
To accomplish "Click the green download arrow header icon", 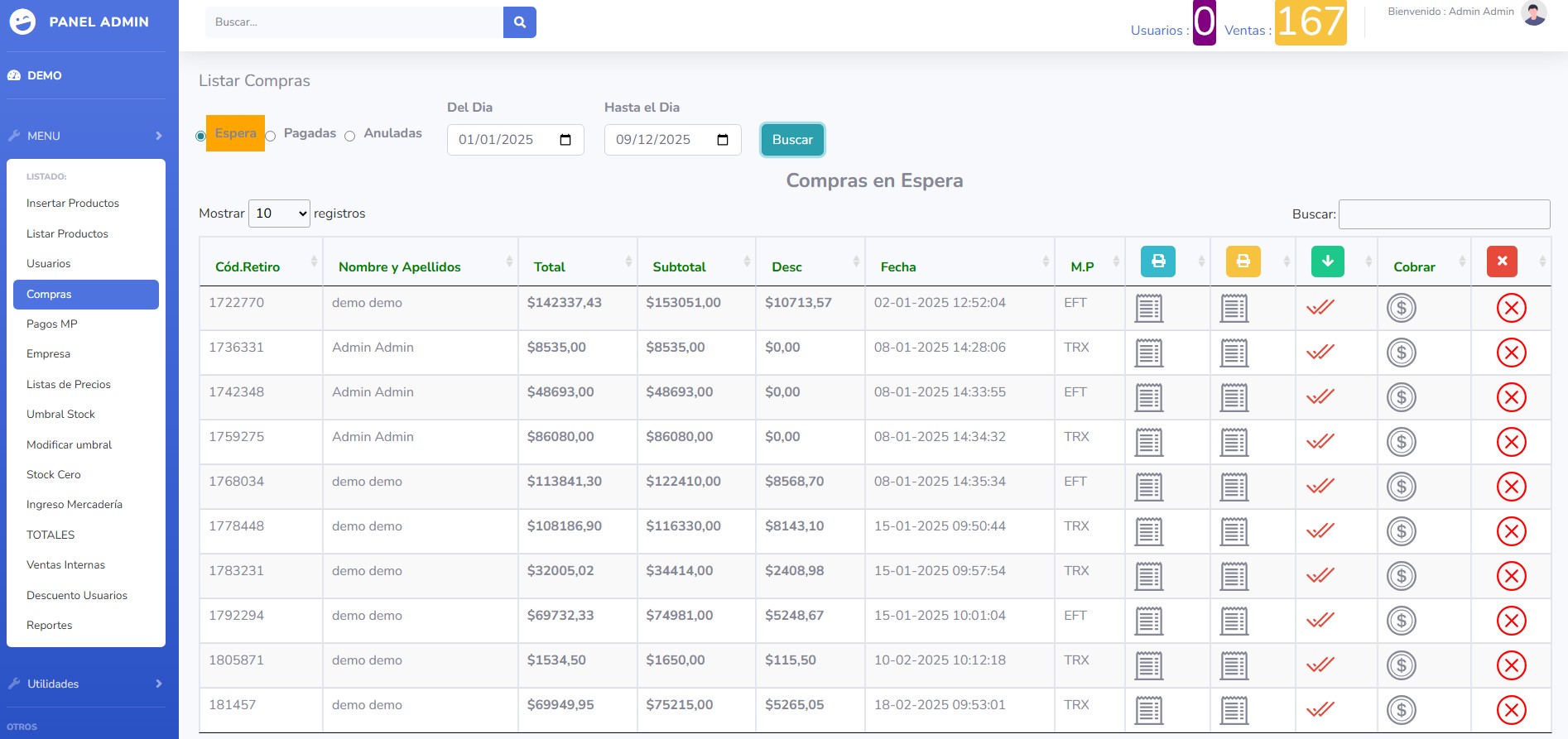I will (1327, 262).
